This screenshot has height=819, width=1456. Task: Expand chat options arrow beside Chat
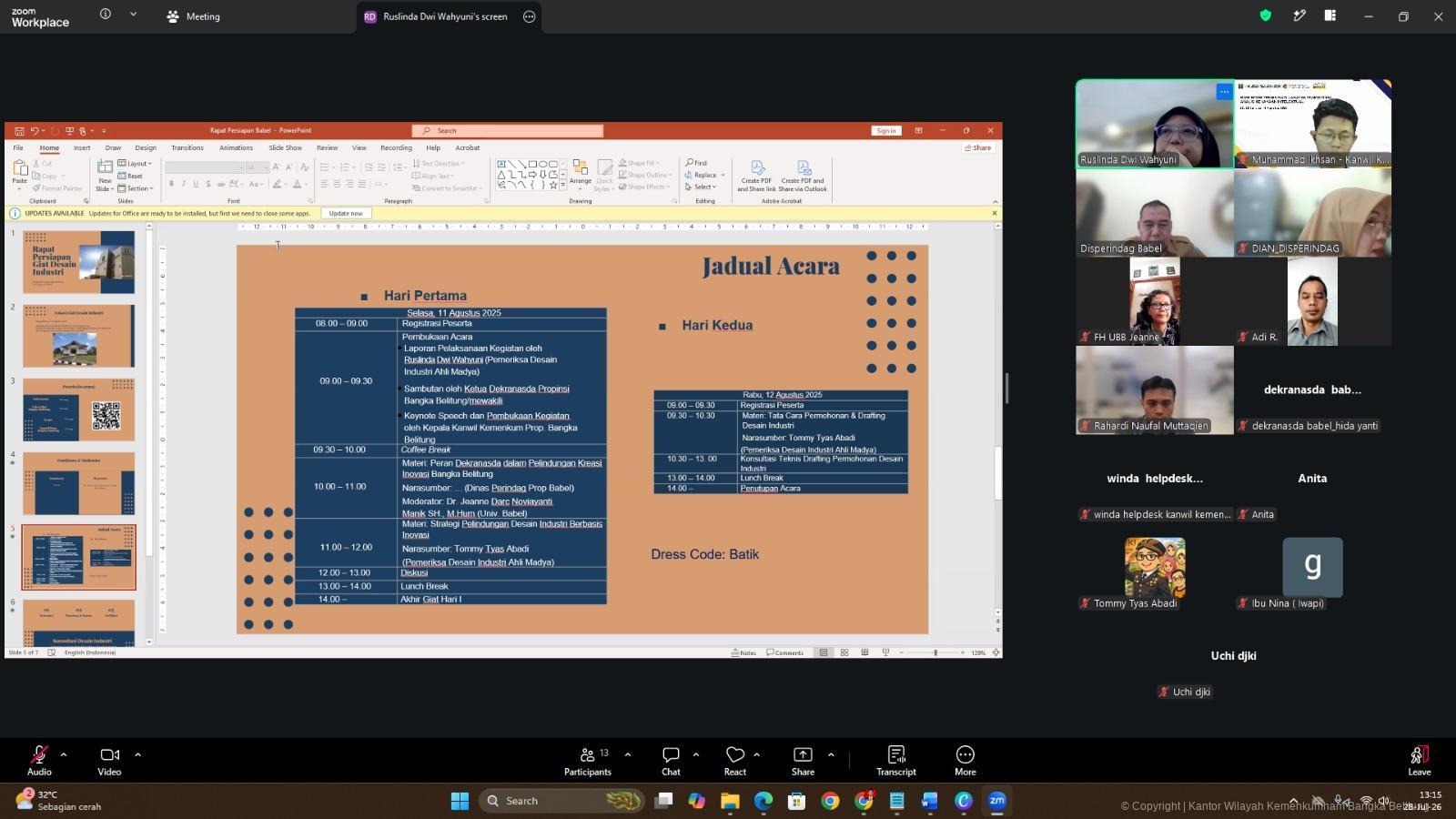tap(696, 754)
